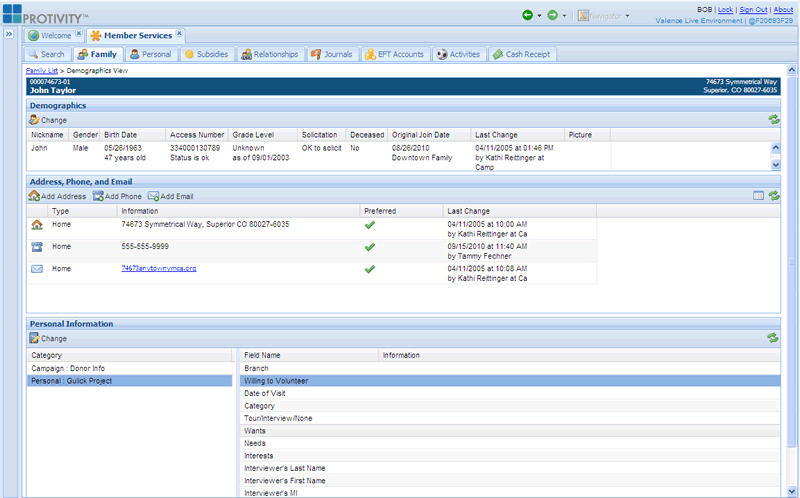Sort by Birth Date column header

[x=133, y=135]
